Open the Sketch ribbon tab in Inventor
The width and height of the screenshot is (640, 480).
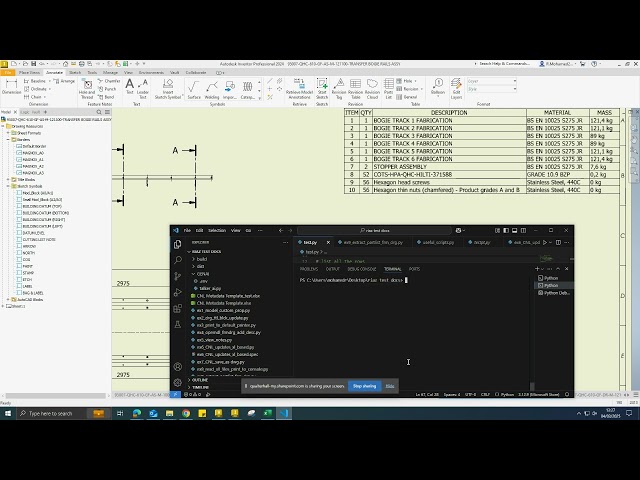click(75, 73)
